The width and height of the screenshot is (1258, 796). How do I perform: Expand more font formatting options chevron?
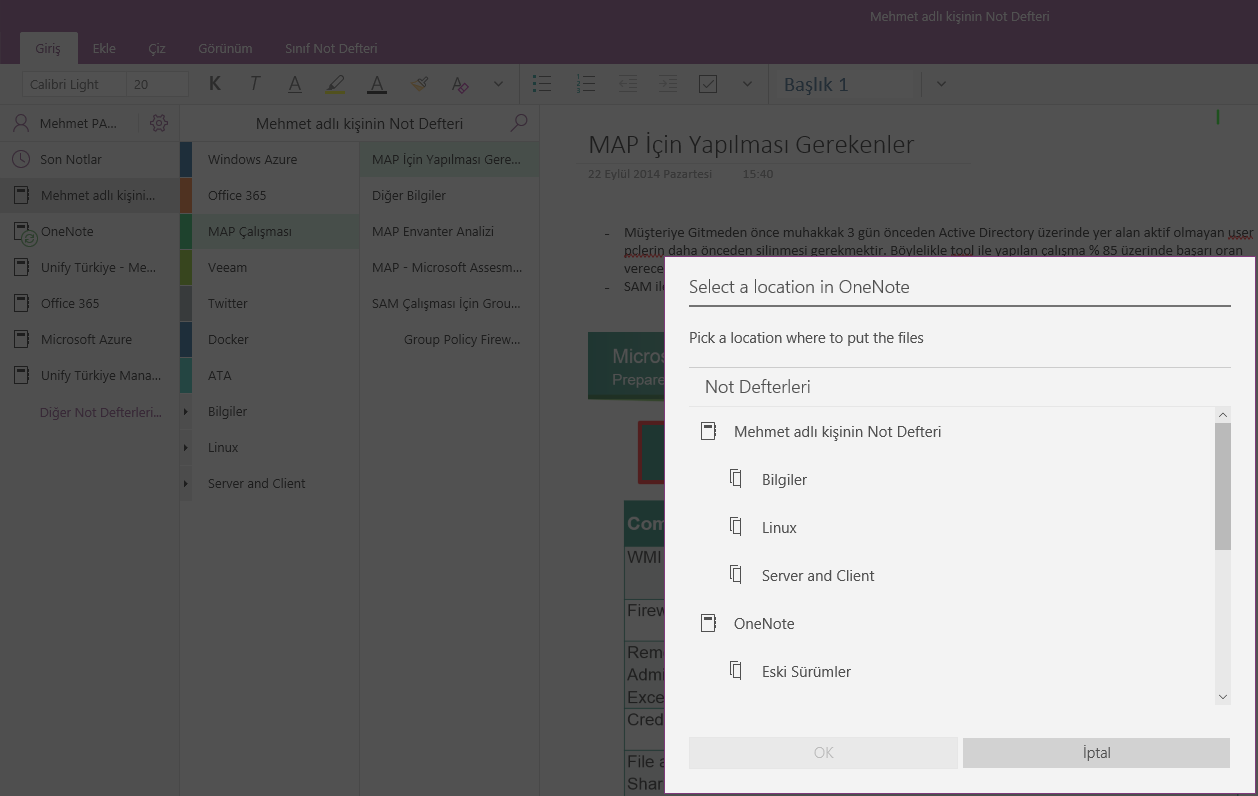[x=498, y=84]
